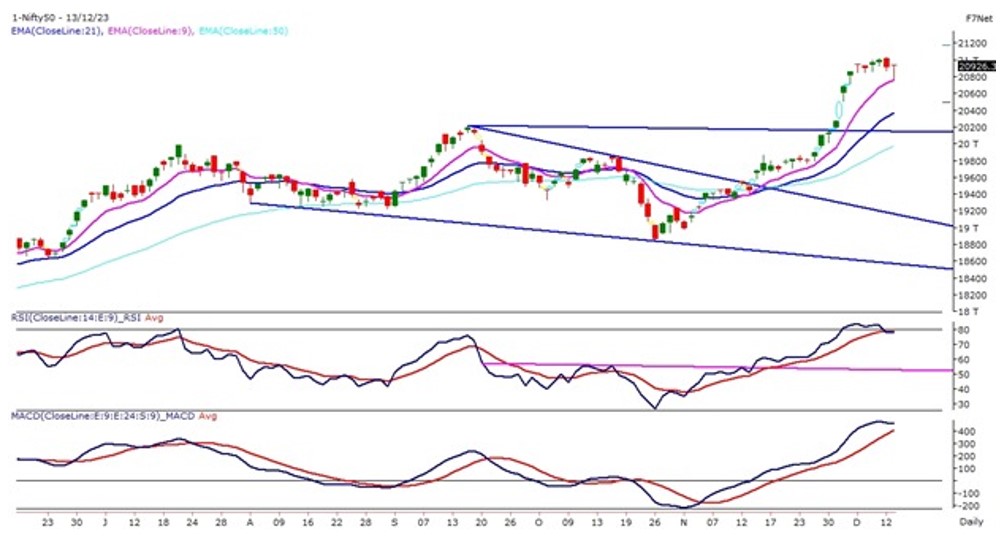This screenshot has width=1003, height=542.
Task: Click the "J" month marker on date axis
Action: coord(105,522)
